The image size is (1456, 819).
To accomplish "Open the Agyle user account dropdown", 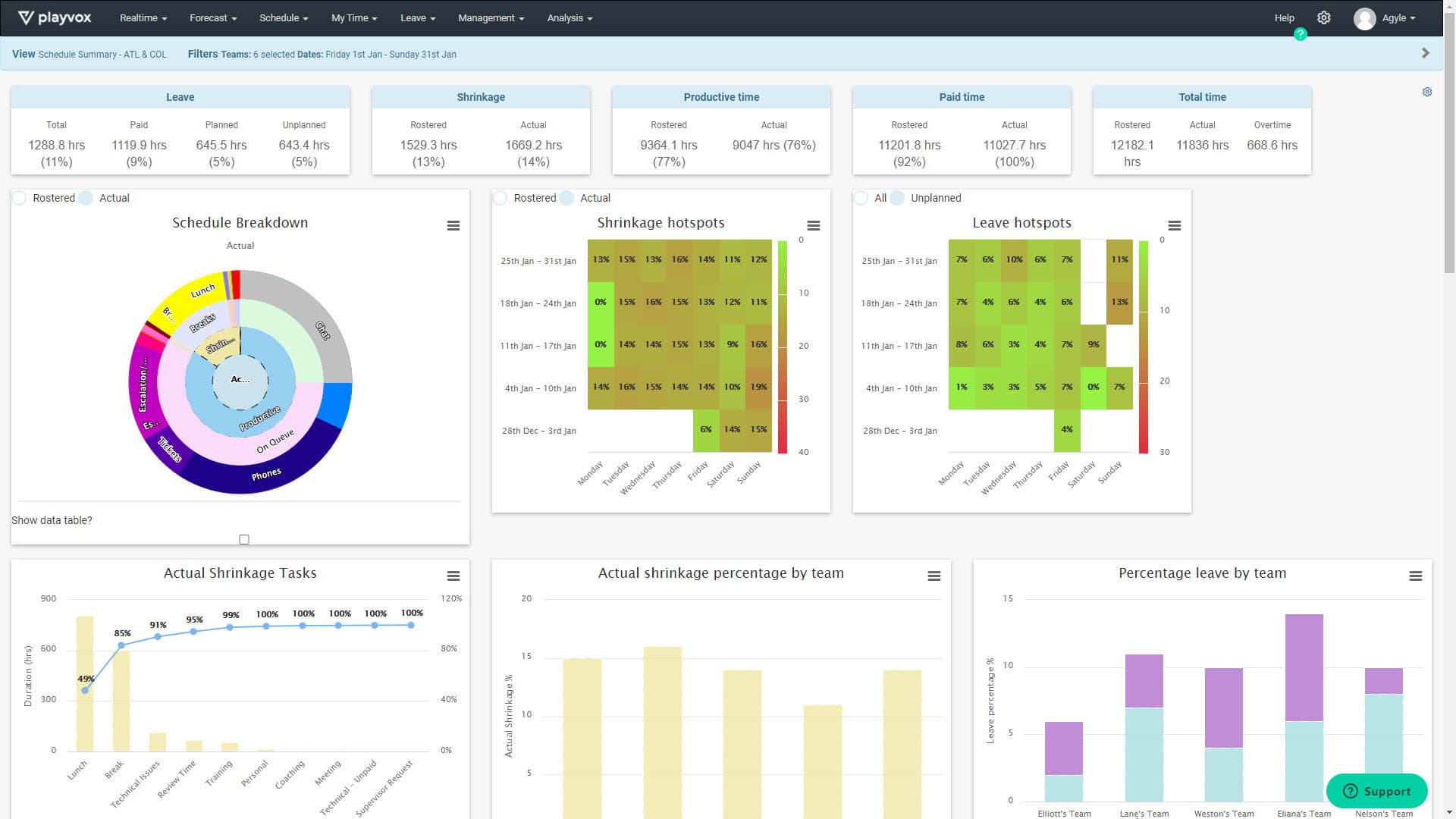I will coord(1386,18).
